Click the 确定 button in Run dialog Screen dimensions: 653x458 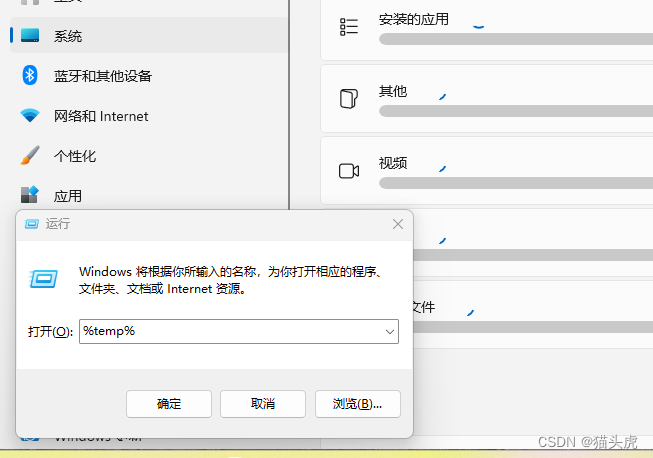click(x=169, y=404)
